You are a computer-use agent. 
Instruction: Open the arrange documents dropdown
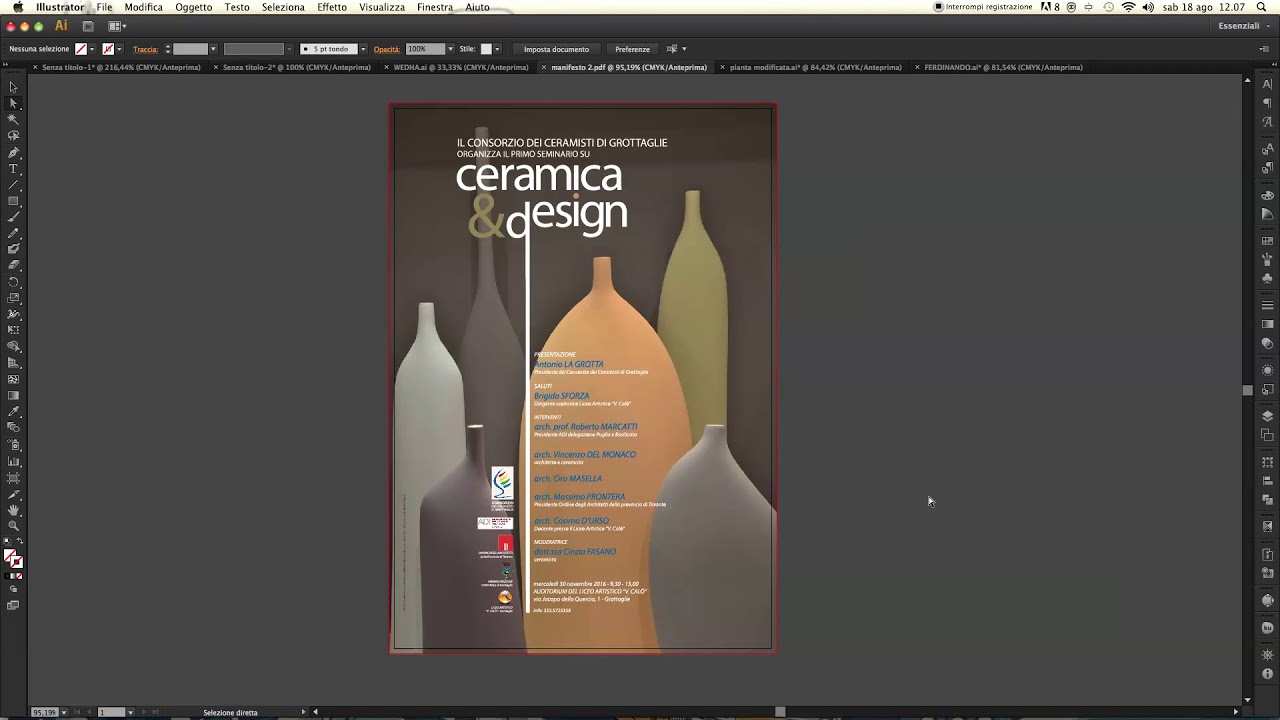(117, 26)
